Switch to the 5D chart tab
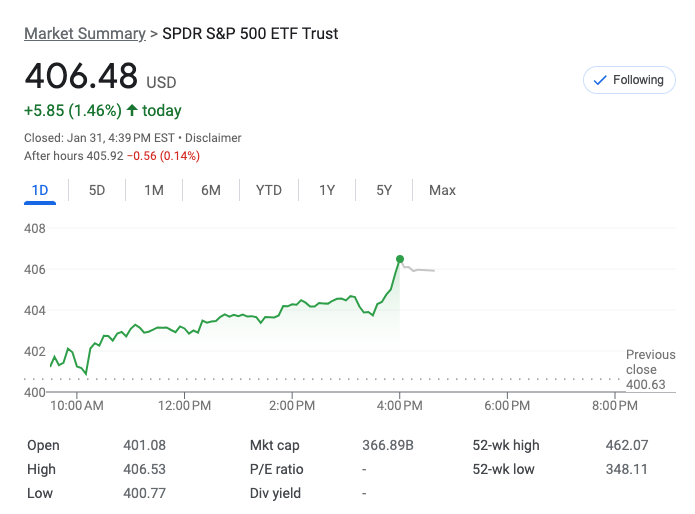Image resolution: width=695 pixels, height=514 pixels. tap(97, 190)
